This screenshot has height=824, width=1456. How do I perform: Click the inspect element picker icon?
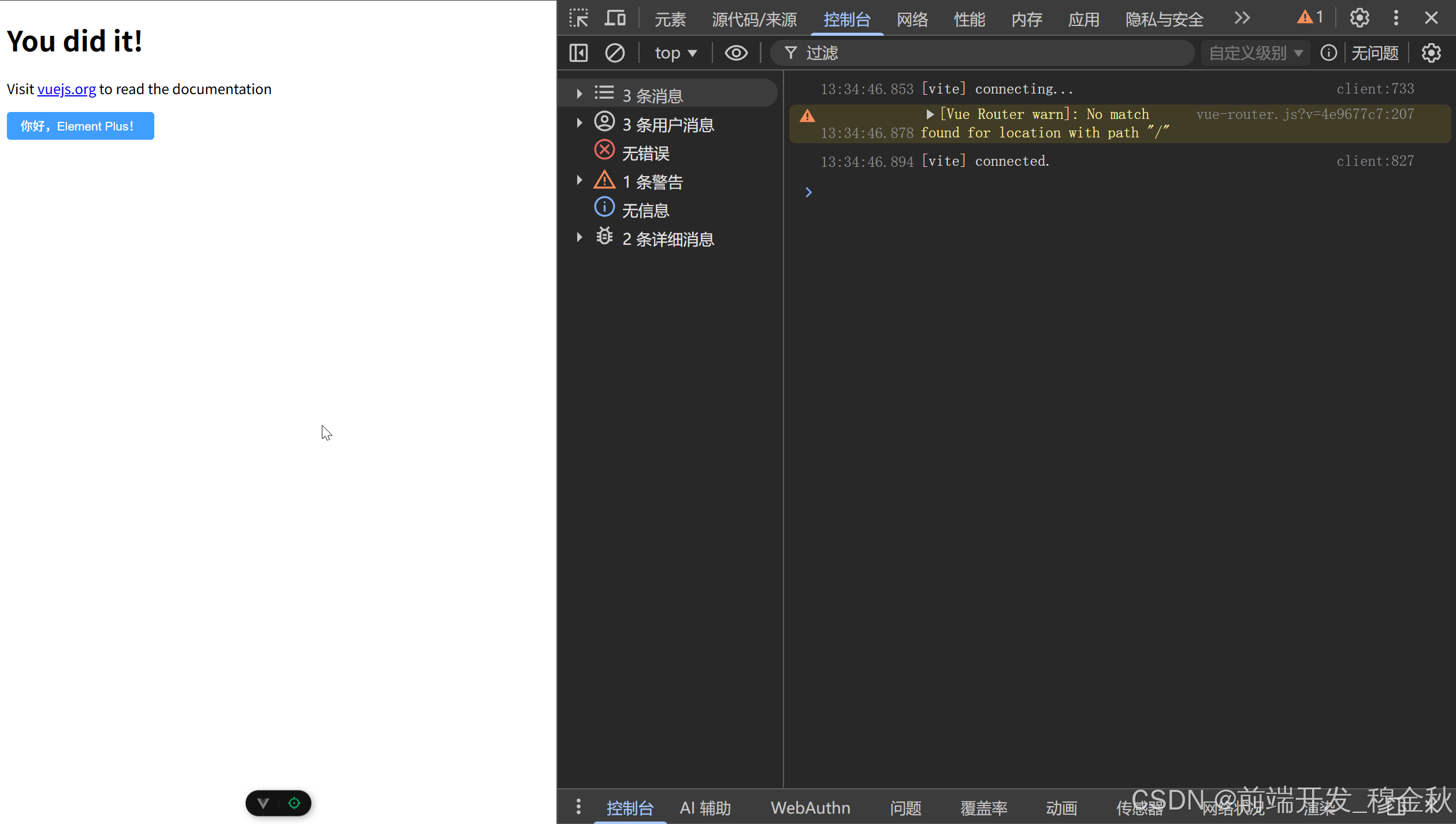coord(578,18)
